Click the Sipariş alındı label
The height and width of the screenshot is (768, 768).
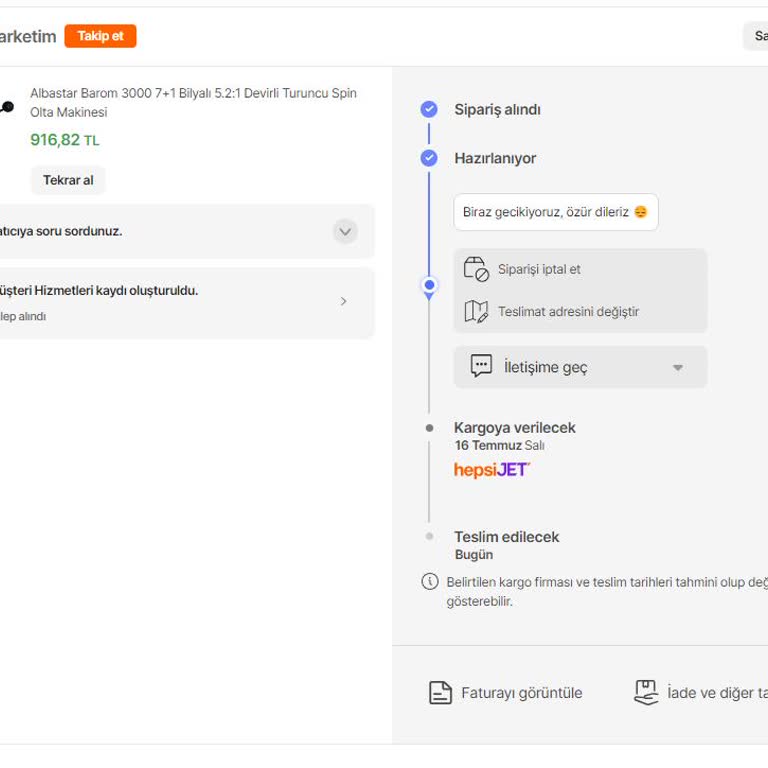pyautogui.click(x=497, y=109)
